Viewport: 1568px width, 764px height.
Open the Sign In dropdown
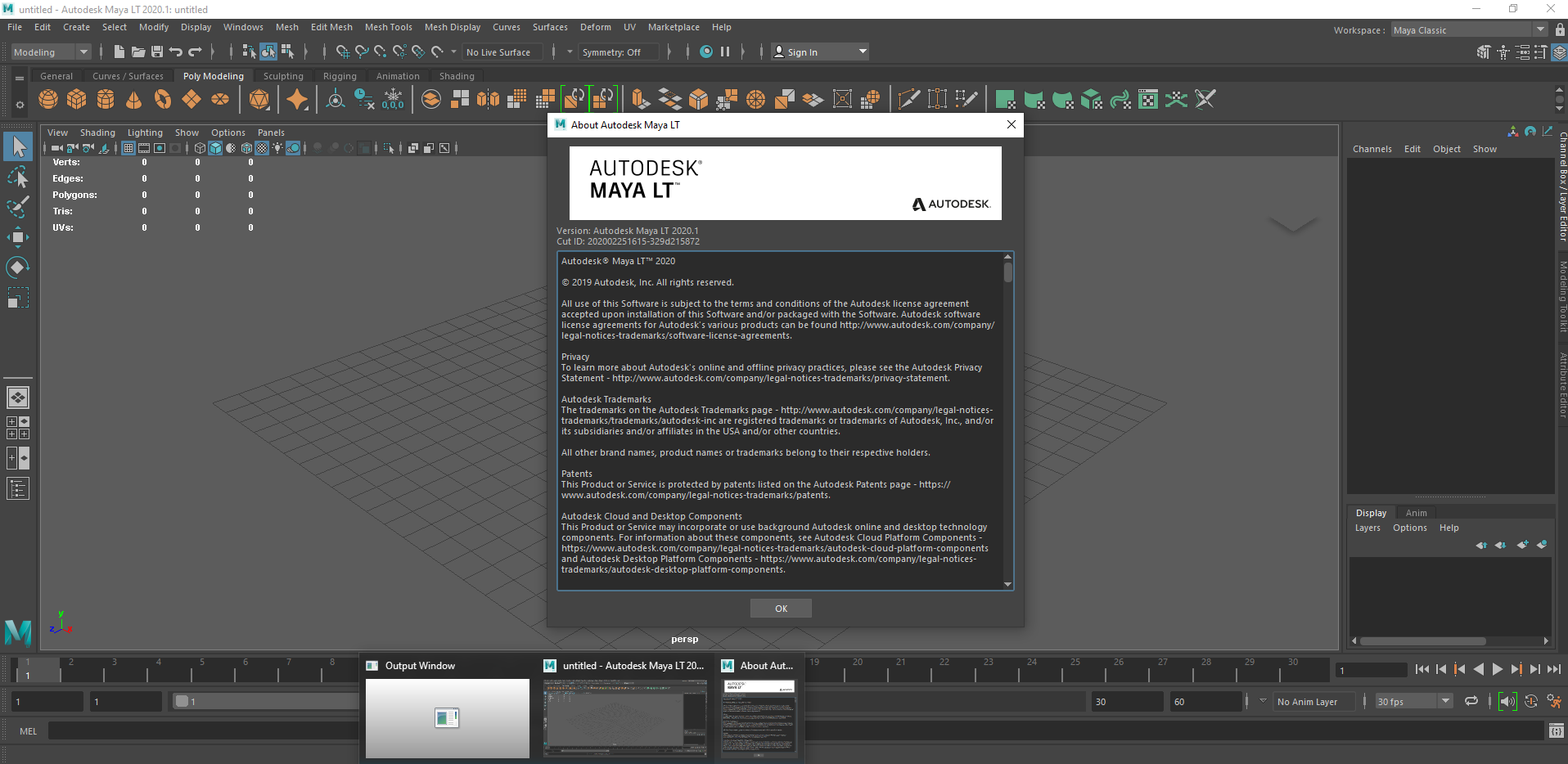(820, 52)
